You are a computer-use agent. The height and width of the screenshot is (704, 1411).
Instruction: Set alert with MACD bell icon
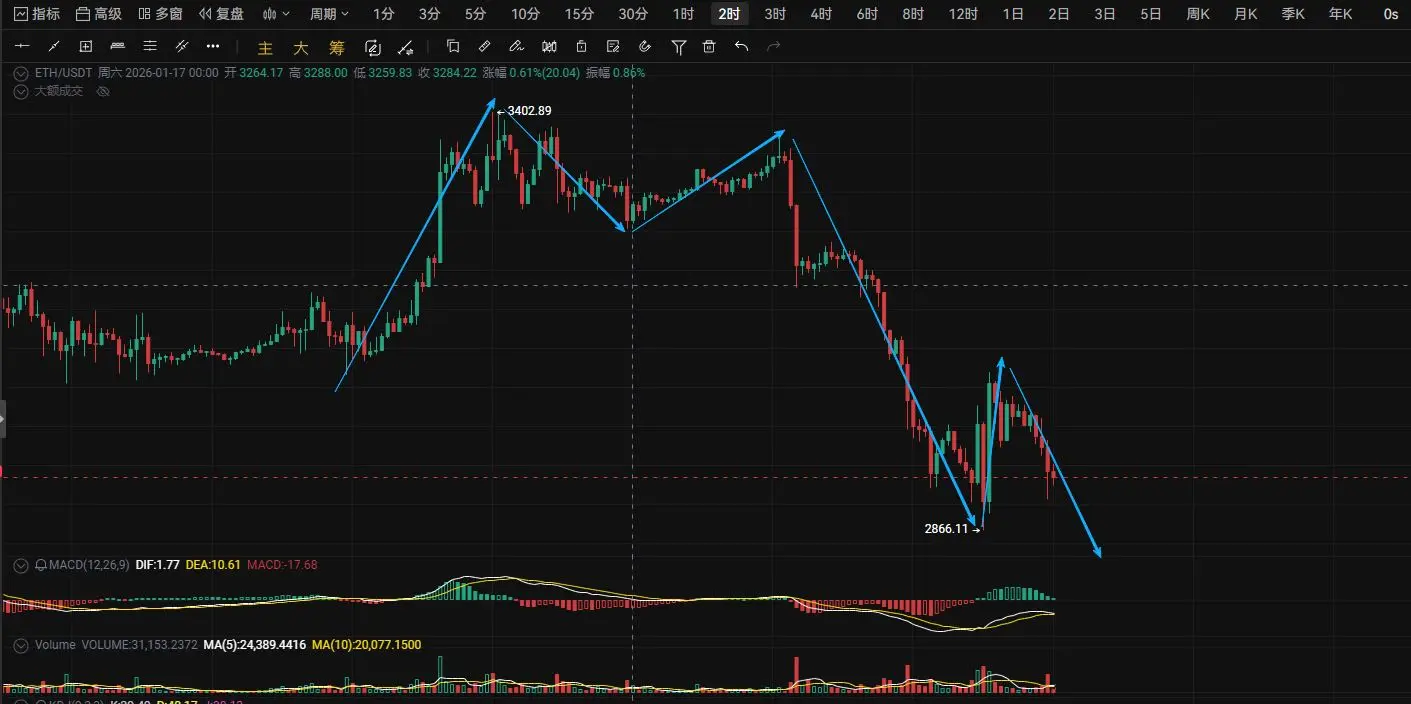(41, 565)
